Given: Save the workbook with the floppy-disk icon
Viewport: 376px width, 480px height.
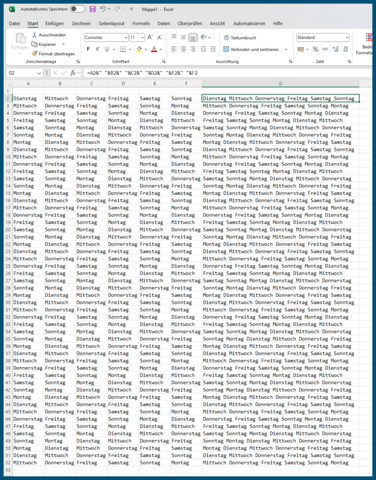Looking at the screenshot, I should tap(93, 9).
